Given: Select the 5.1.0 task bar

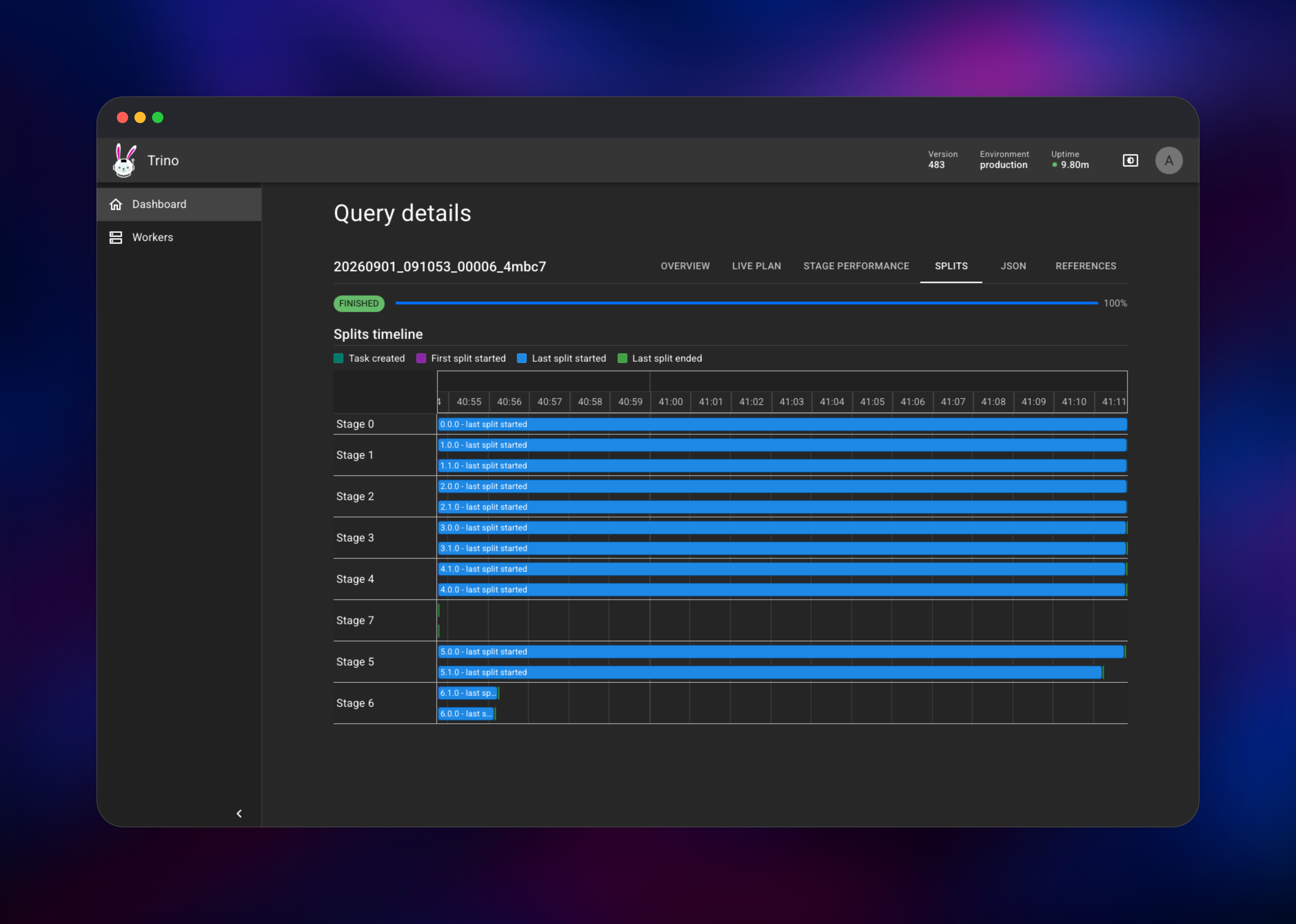Looking at the screenshot, I should tap(770, 672).
